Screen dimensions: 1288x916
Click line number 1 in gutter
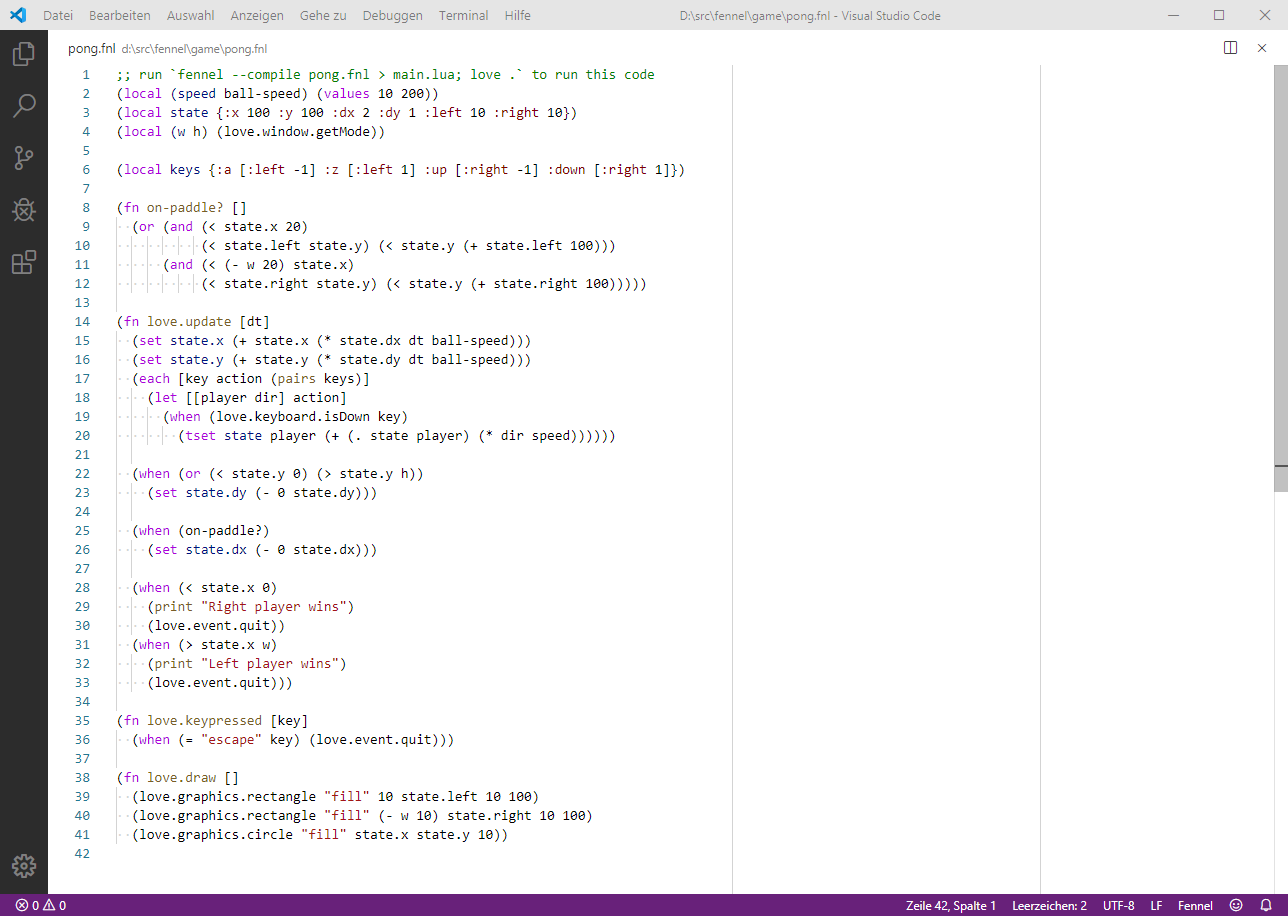(x=86, y=74)
